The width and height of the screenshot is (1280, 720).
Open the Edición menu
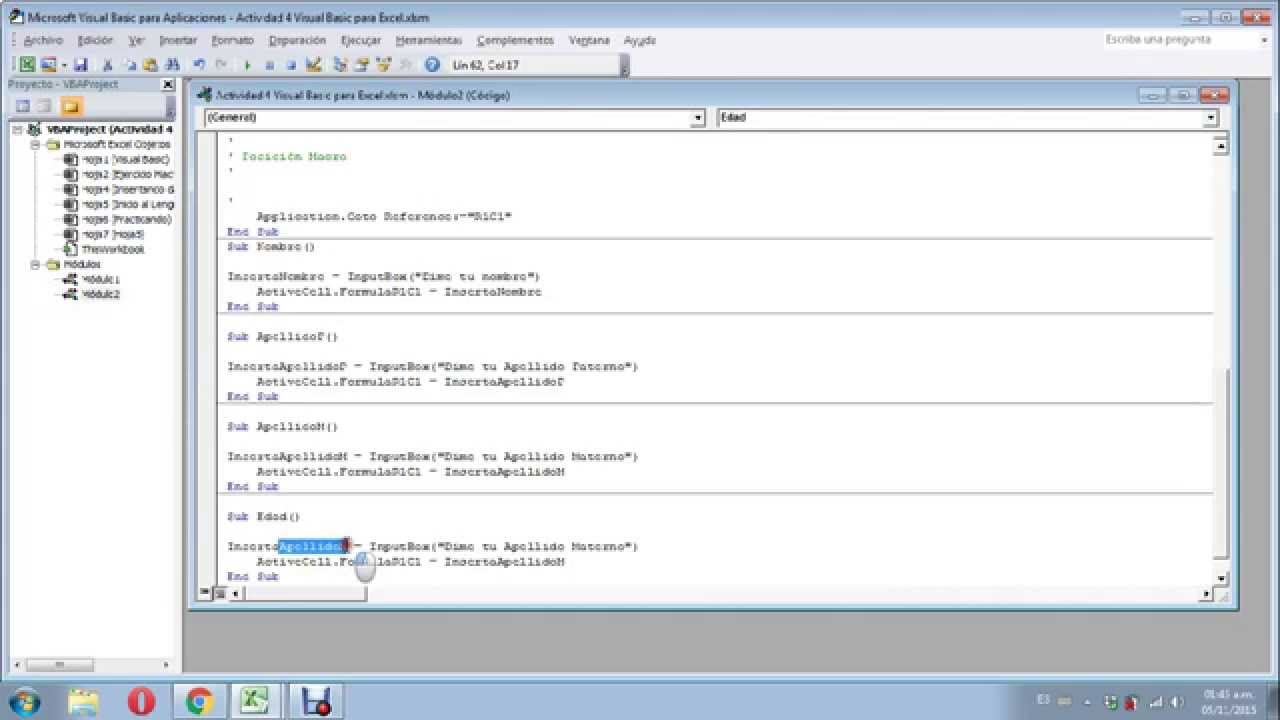click(96, 40)
